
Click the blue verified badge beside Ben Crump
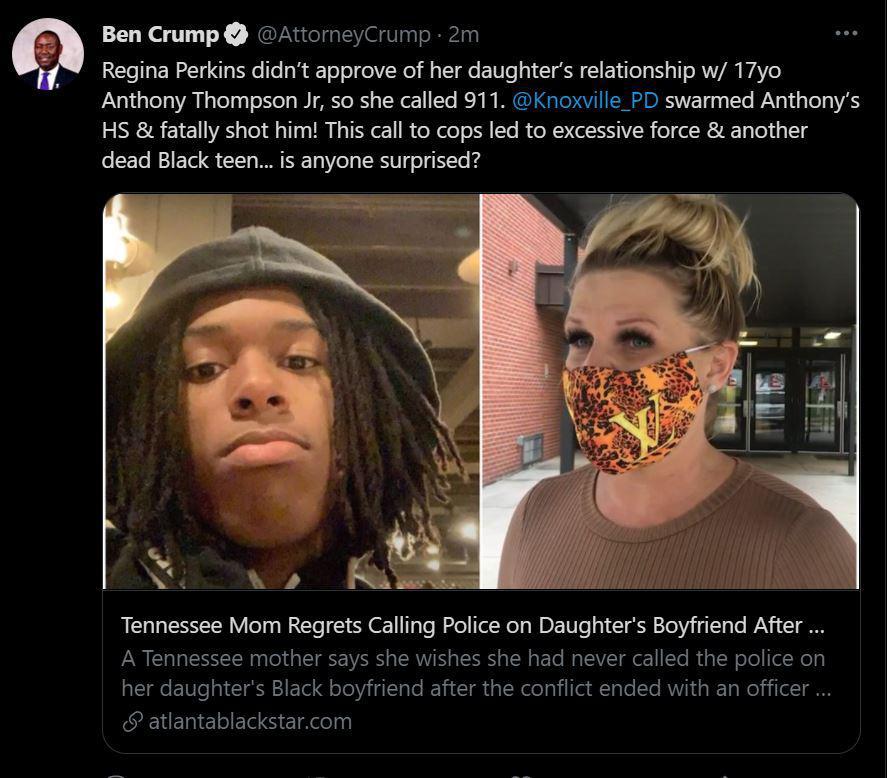tap(236, 35)
